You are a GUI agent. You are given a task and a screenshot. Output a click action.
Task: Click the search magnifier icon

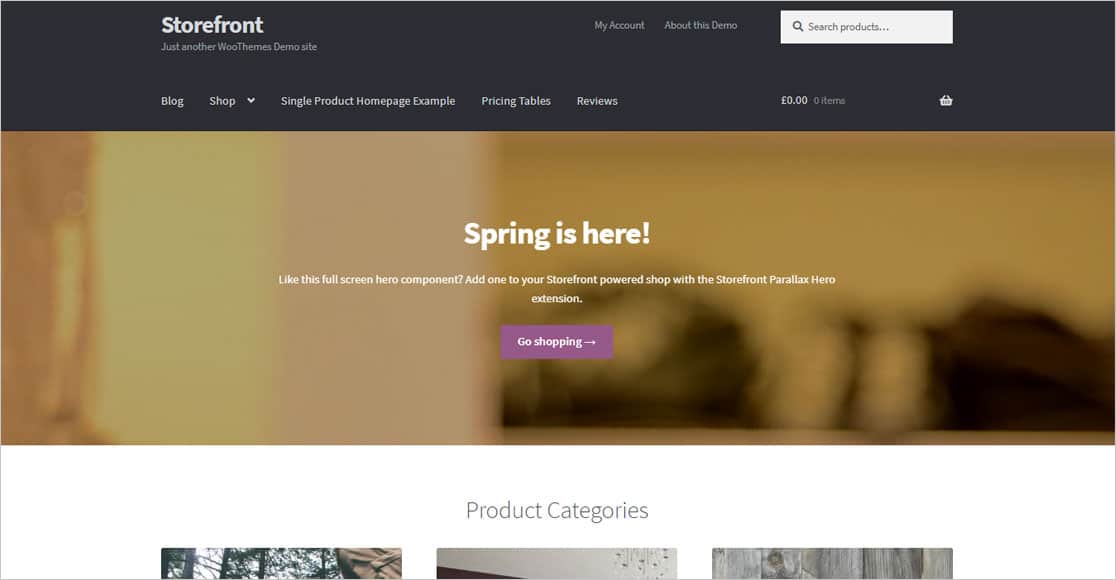(798, 26)
